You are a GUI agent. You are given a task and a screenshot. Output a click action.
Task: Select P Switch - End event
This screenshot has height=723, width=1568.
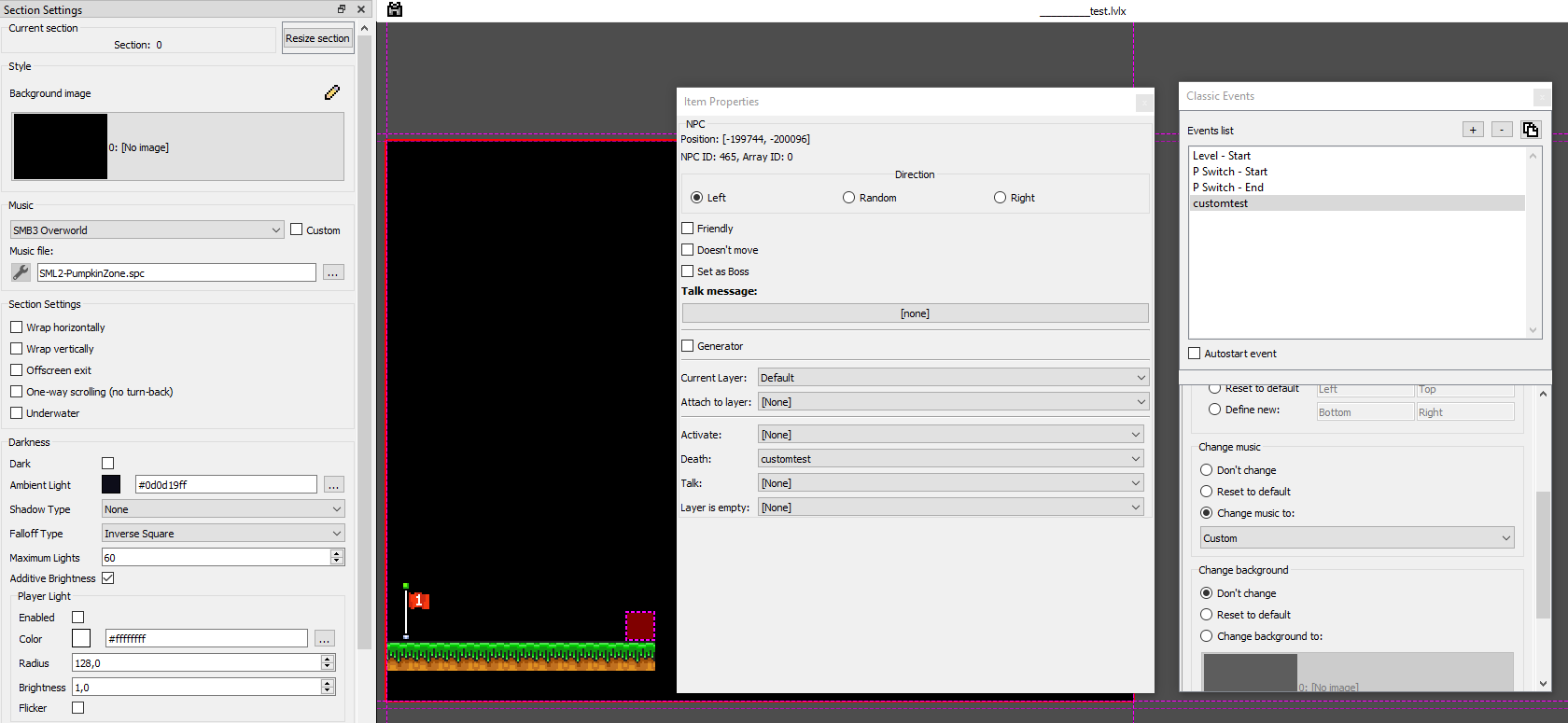[x=1357, y=188]
